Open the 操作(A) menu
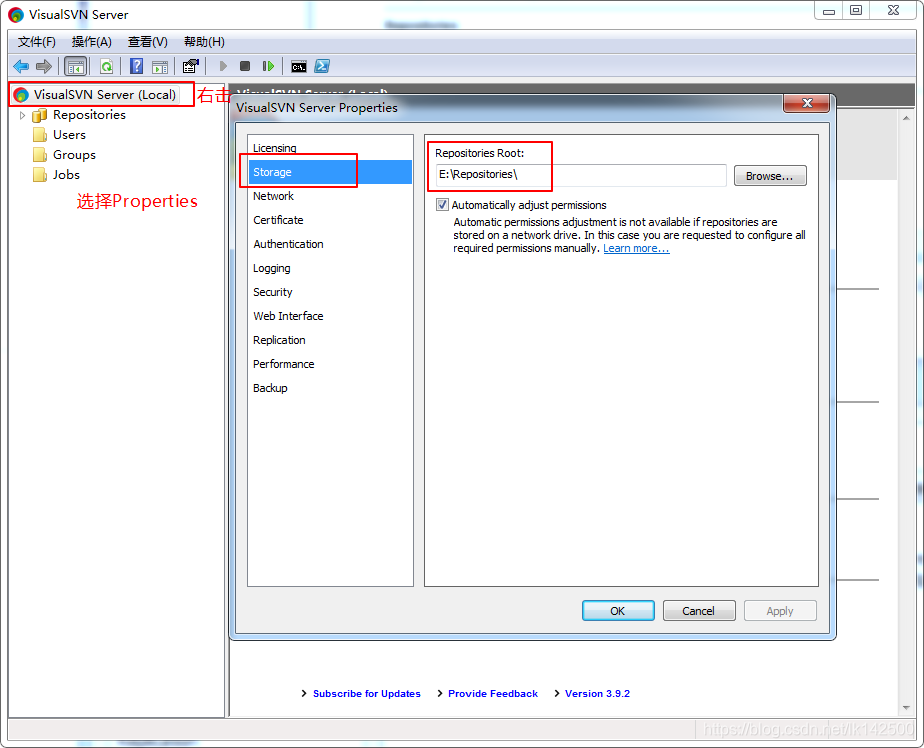Screen dimensions: 924x748 tap(91, 42)
